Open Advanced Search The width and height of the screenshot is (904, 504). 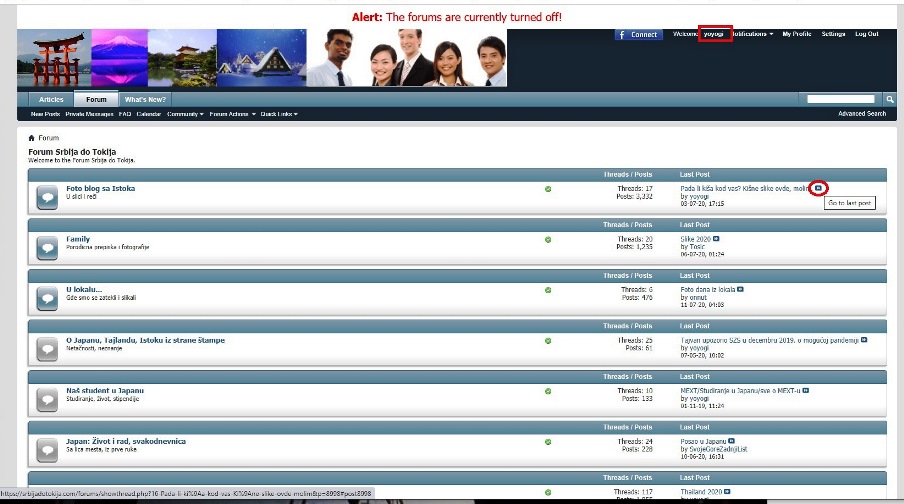[862, 114]
